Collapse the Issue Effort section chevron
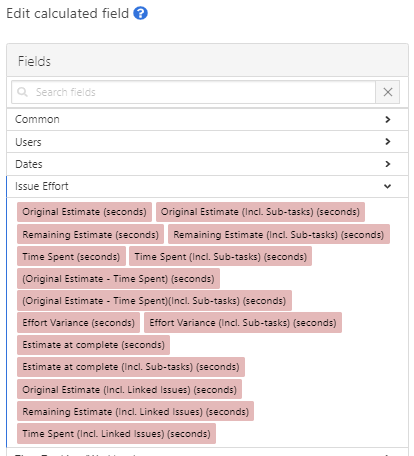This screenshot has height=456, width=414. (x=387, y=186)
